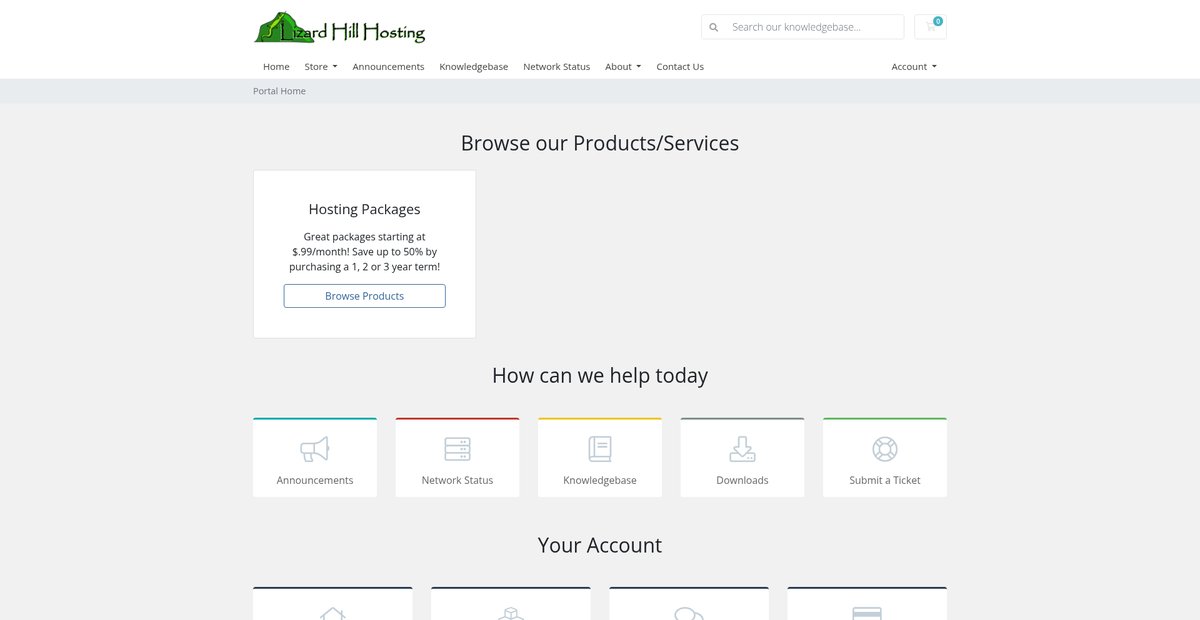Open Announcements in the top navigation
The height and width of the screenshot is (620, 1200).
pos(388,67)
